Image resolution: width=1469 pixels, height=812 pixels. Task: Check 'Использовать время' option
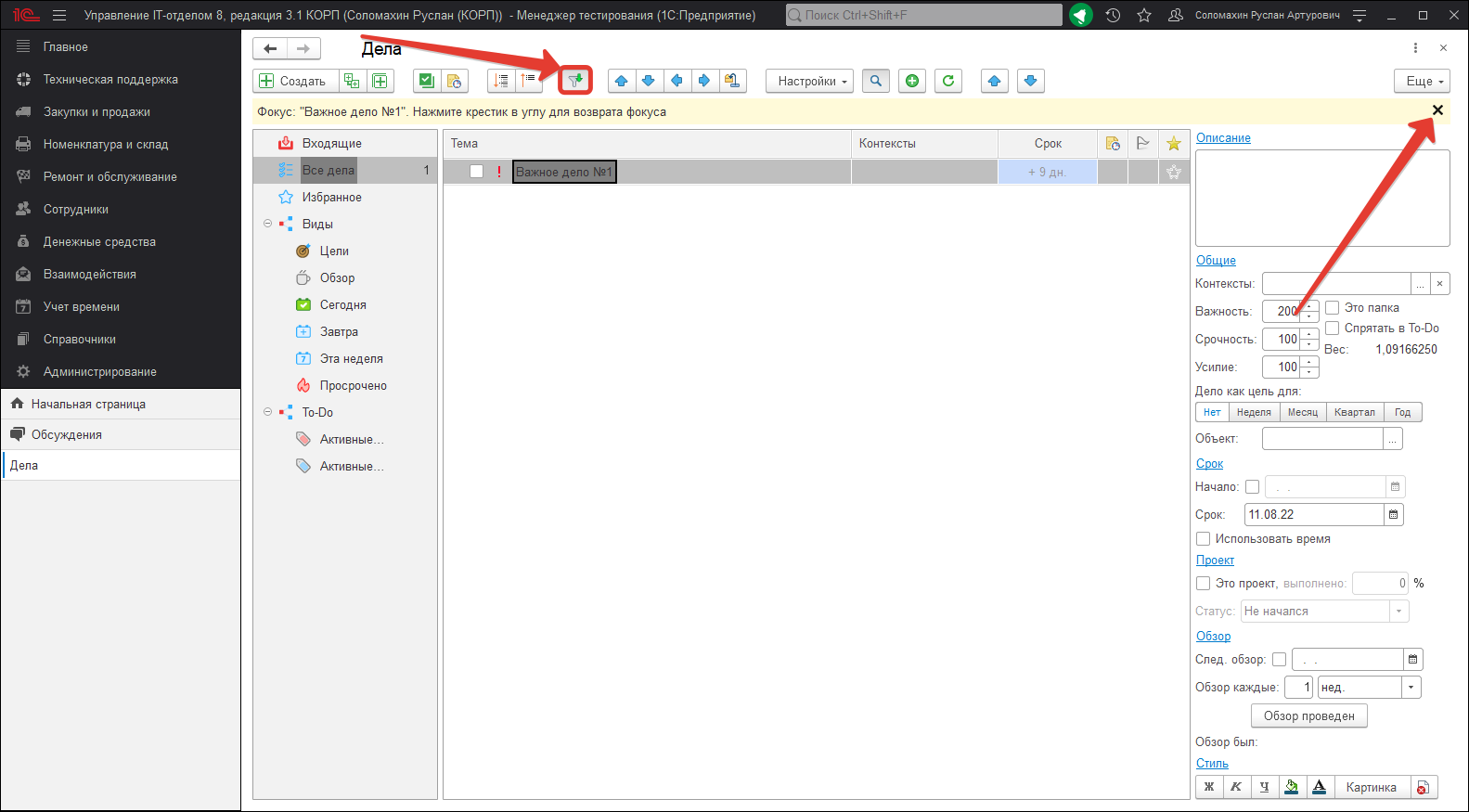(x=1204, y=538)
